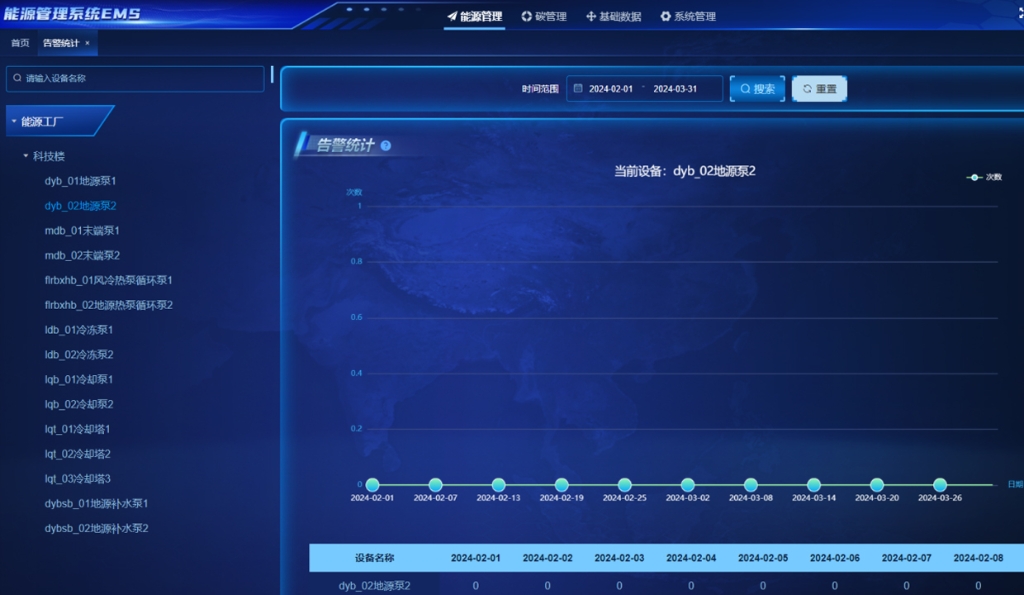Viewport: 1024px width, 595px height.
Task: Open 系统管理 gear menu
Action: point(687,17)
